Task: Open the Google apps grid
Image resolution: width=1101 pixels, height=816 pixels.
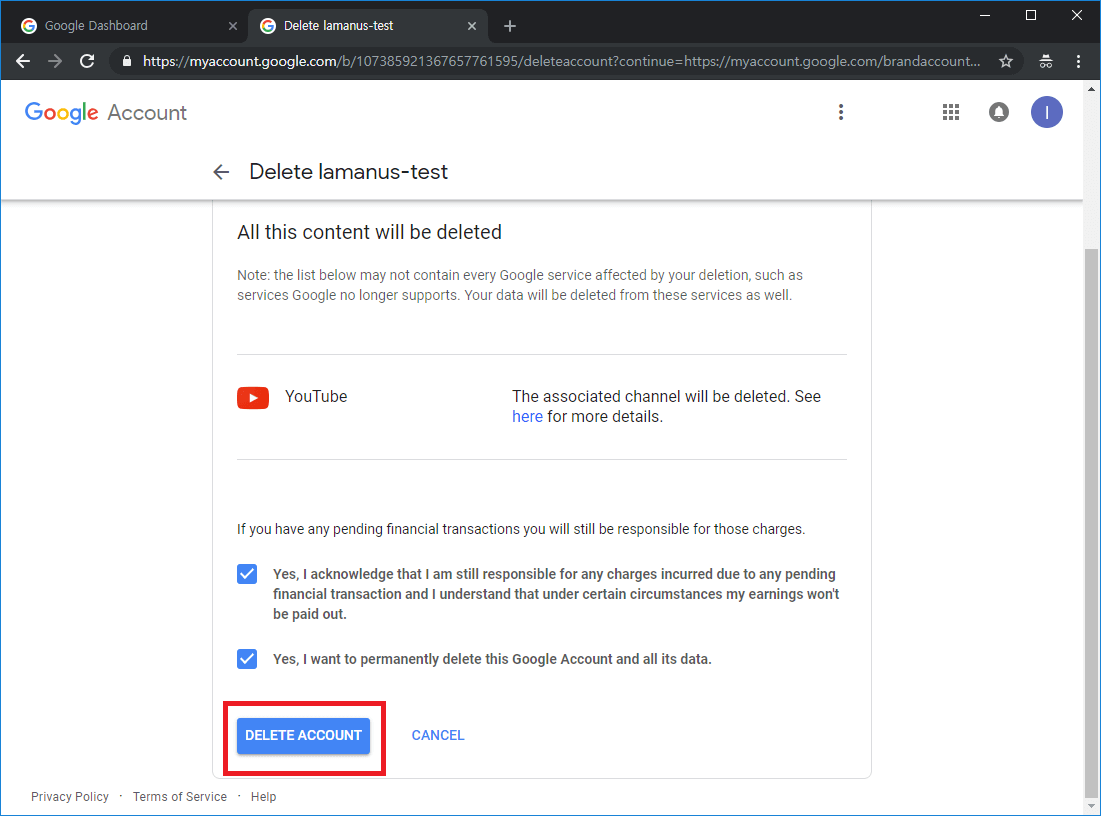Action: click(x=951, y=112)
